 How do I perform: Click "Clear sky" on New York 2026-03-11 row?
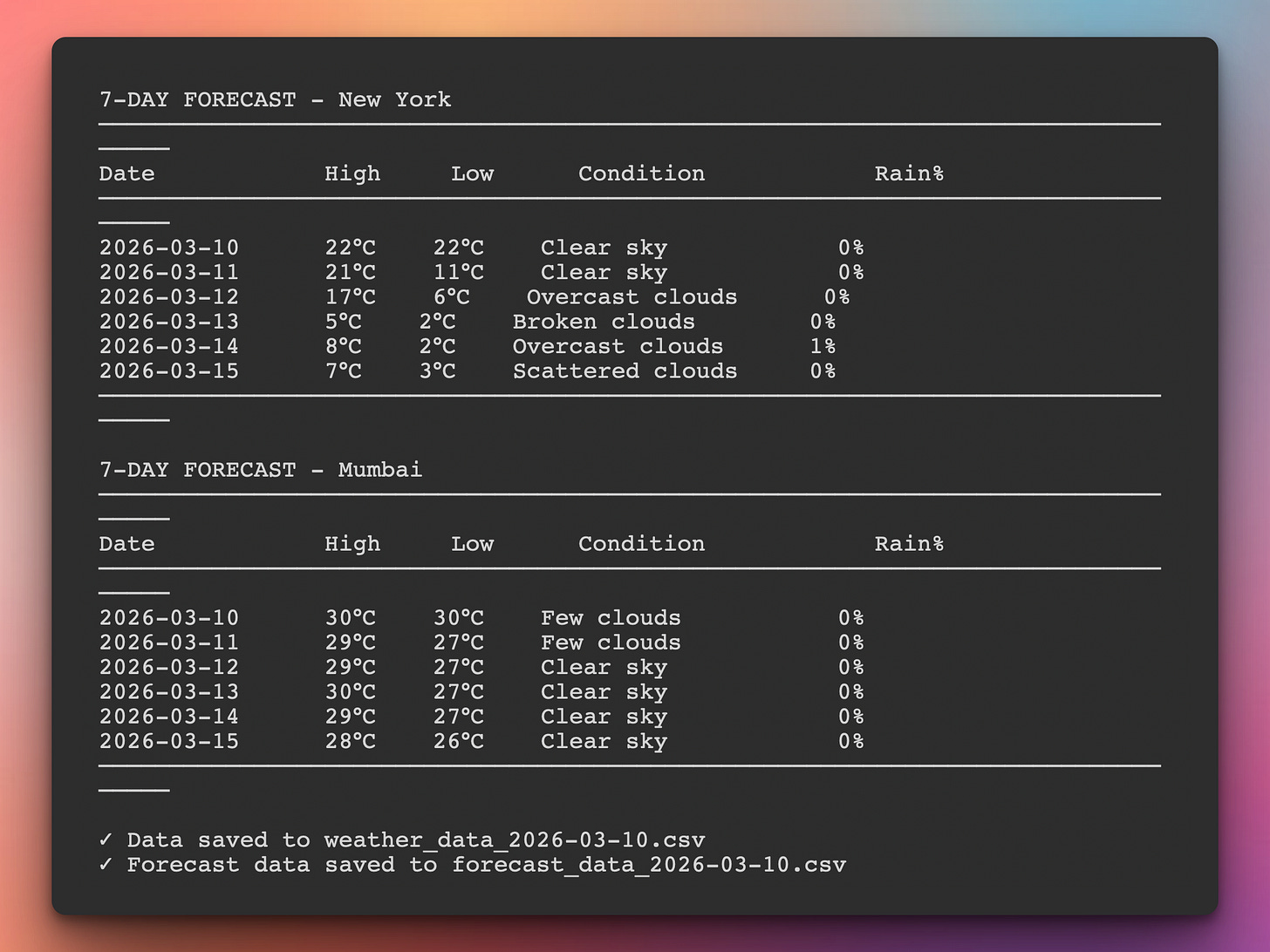(604, 273)
